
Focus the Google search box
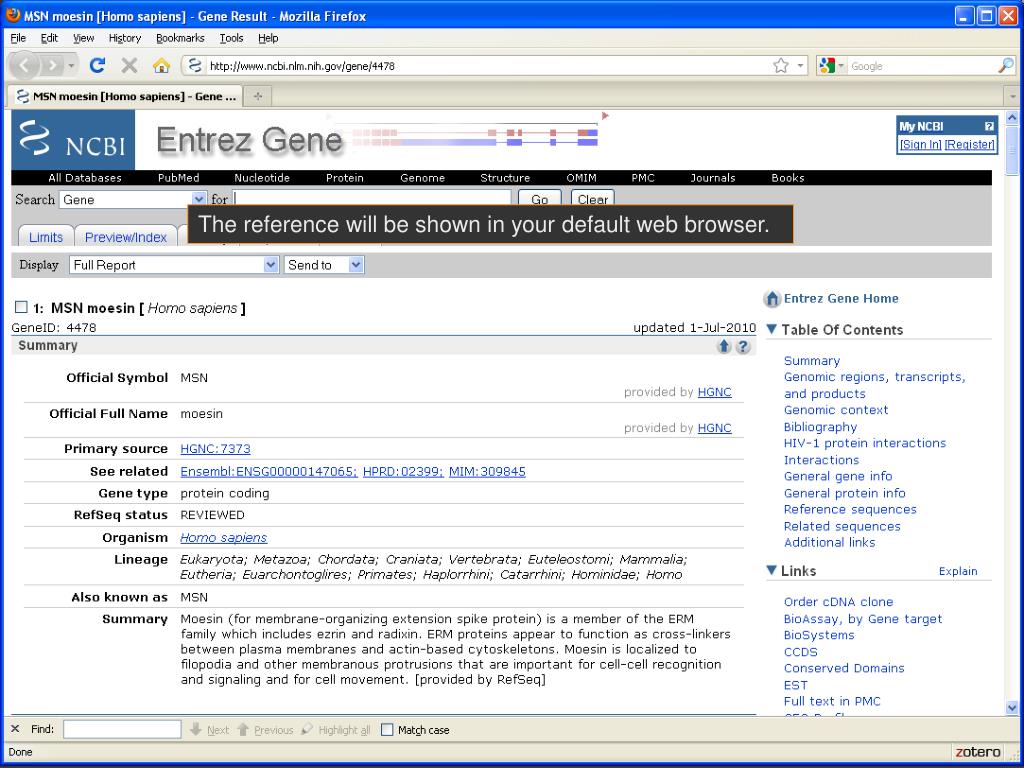[921, 65]
